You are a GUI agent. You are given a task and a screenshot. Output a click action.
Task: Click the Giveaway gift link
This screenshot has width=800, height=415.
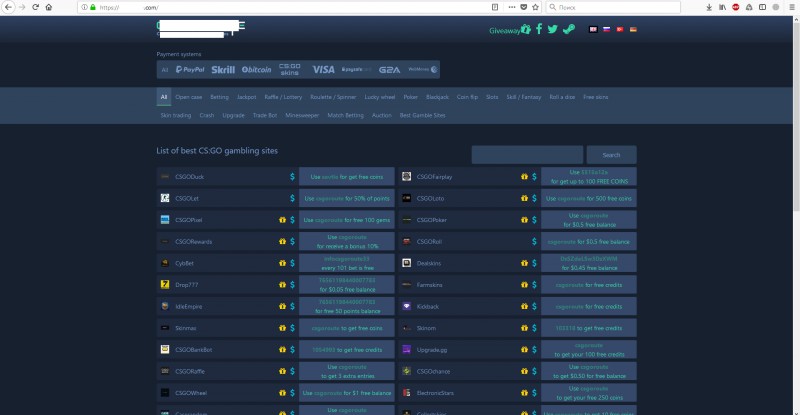pos(510,30)
